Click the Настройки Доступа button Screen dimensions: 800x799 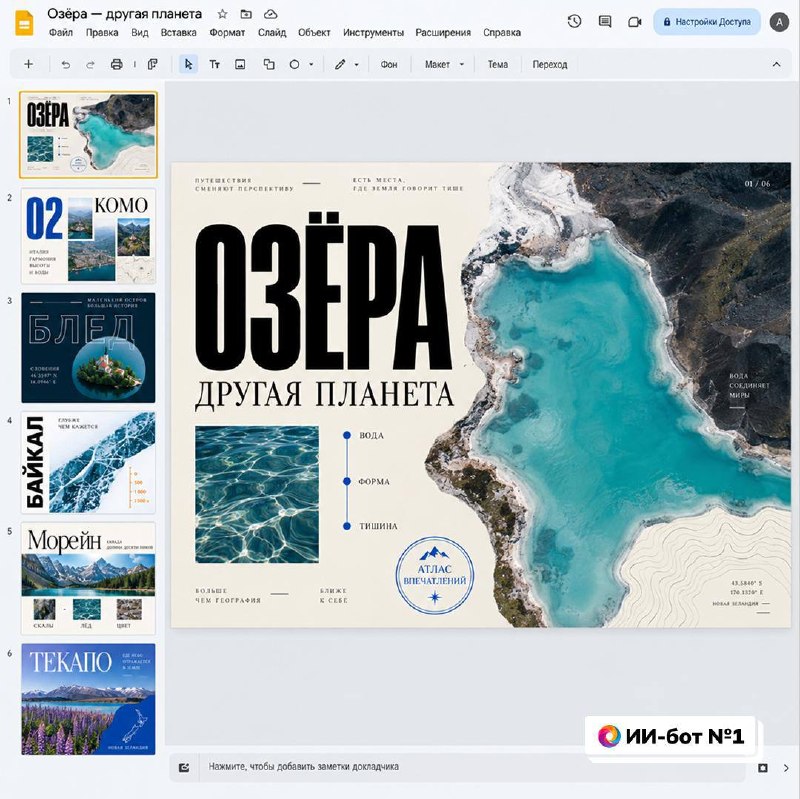click(x=707, y=22)
